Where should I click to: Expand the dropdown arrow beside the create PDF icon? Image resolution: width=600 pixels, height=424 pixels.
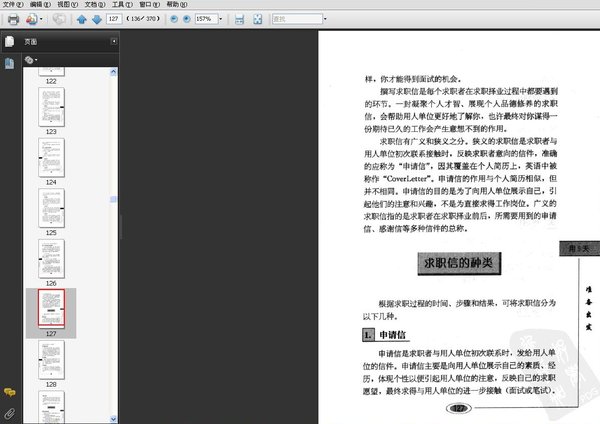[x=41, y=19]
